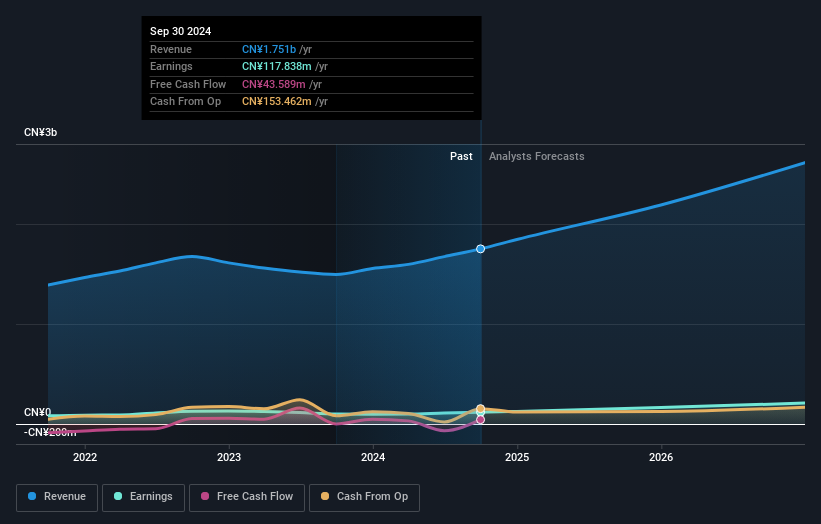Viewport: 821px width, 524px height.
Task: Click the blue Revenue legend dot
Action: click(x=32, y=496)
